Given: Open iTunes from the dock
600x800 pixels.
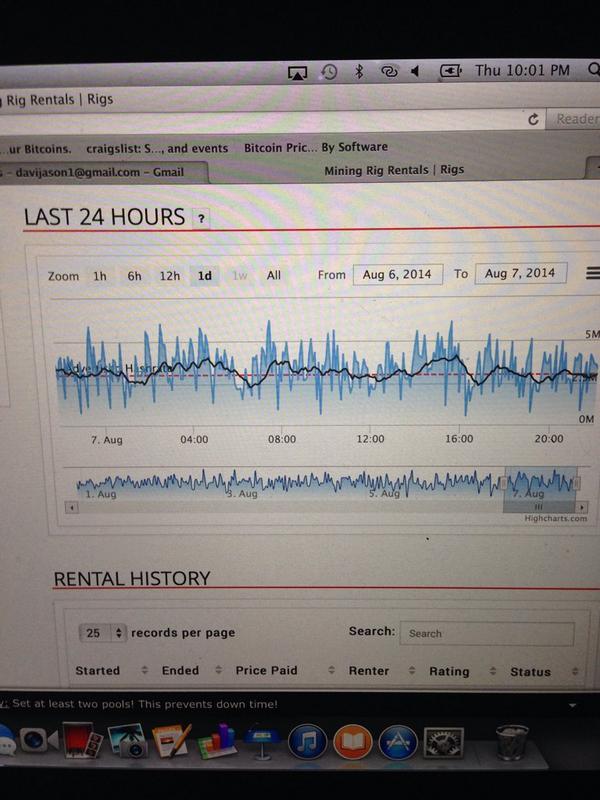Looking at the screenshot, I should 307,742.
